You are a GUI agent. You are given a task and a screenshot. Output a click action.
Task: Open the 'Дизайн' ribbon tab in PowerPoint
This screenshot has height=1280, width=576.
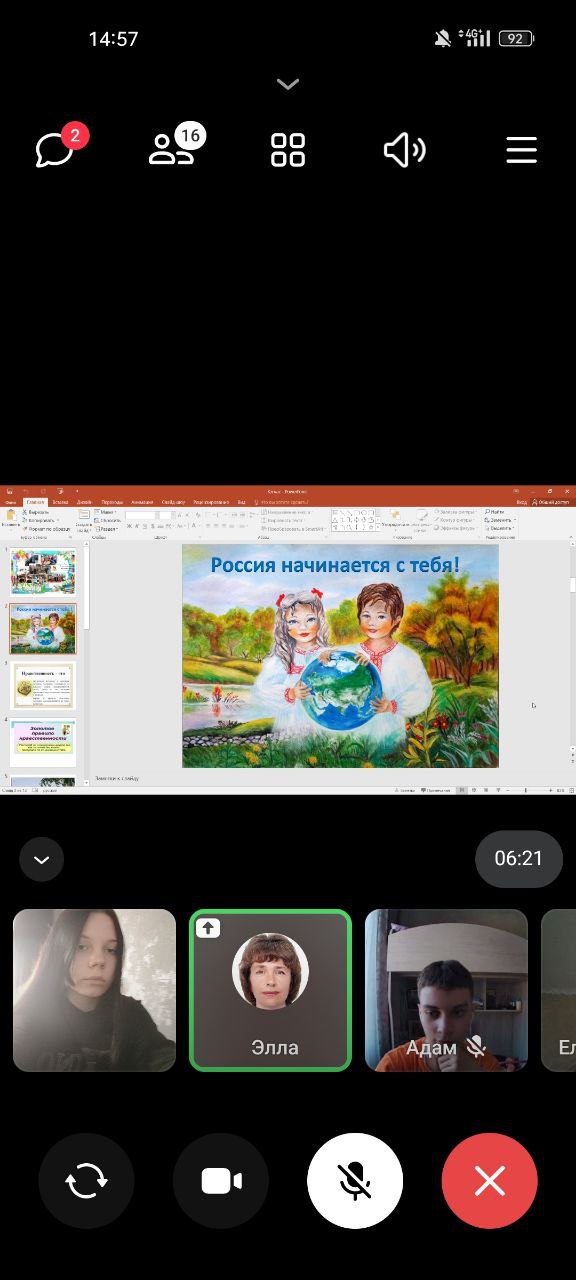coord(84,502)
